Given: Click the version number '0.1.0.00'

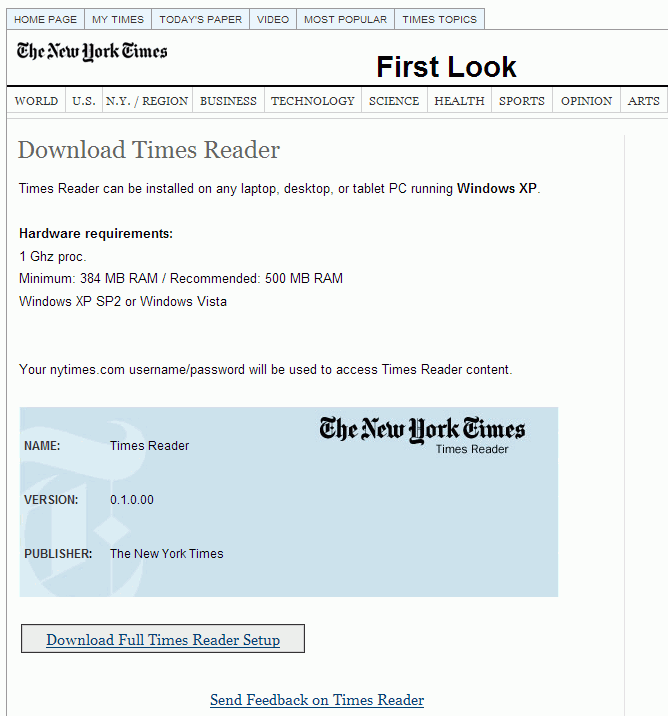Looking at the screenshot, I should point(132,500).
